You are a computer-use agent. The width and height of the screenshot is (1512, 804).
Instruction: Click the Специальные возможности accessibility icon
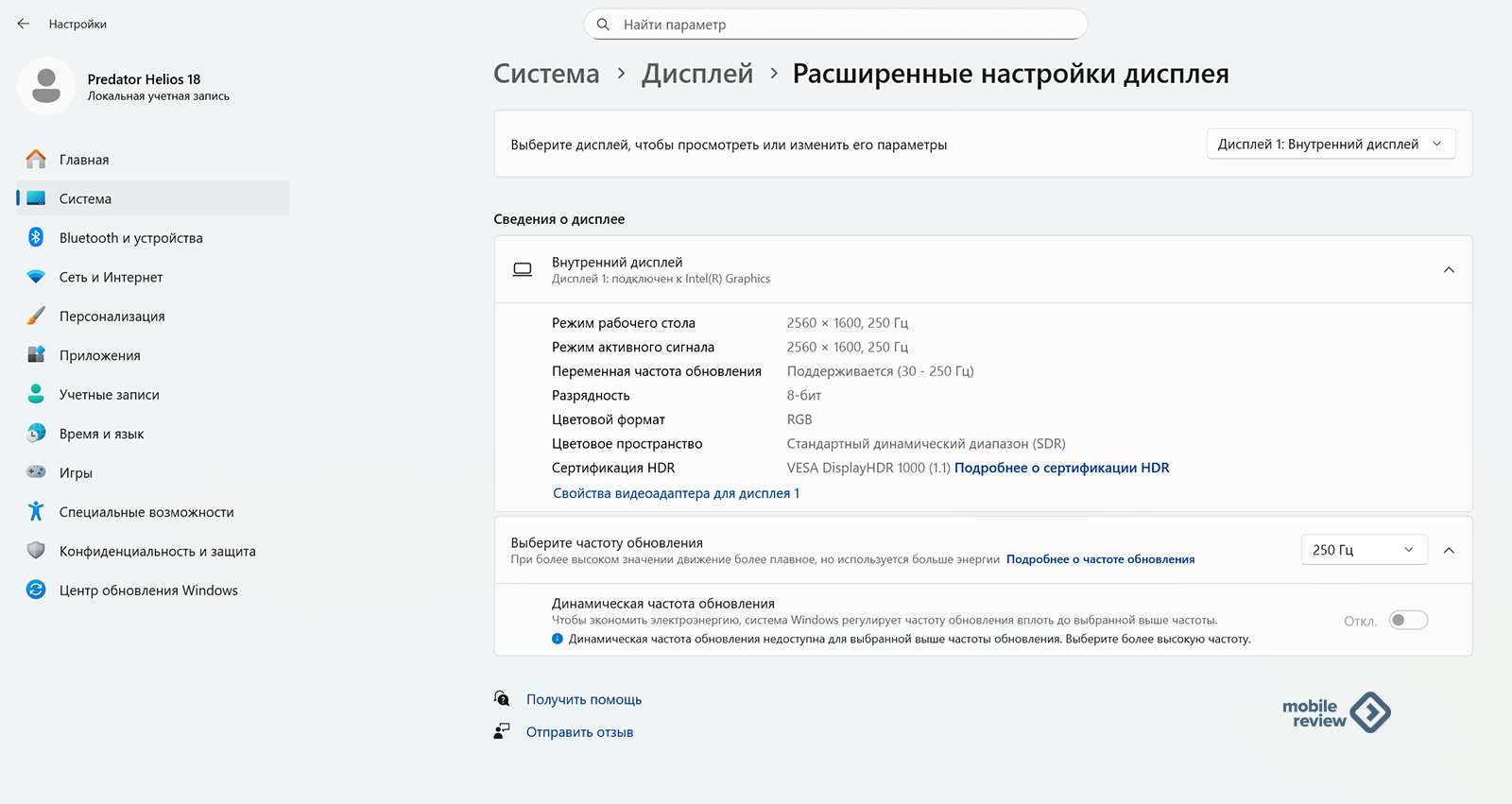pos(36,512)
